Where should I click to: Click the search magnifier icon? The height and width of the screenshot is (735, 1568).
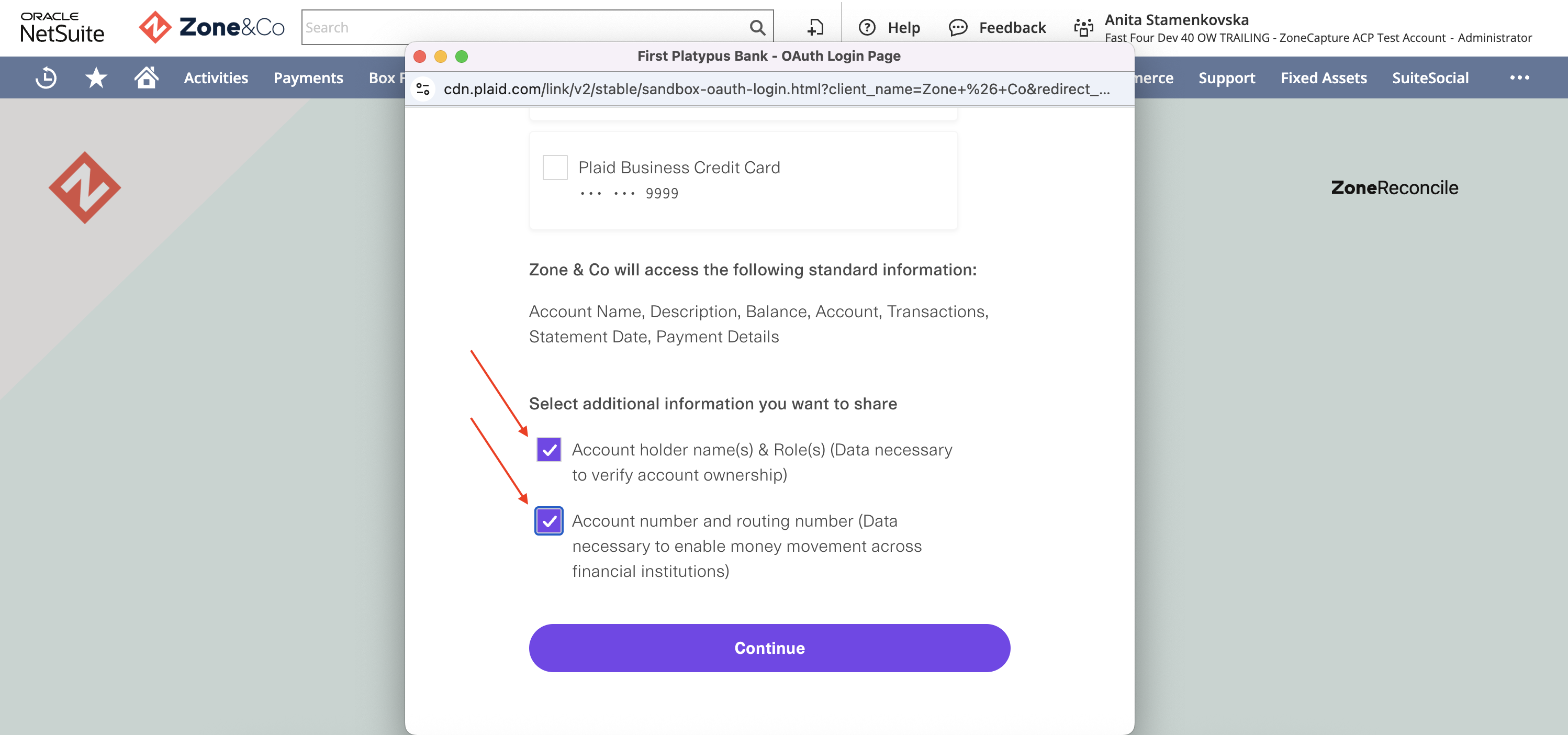(757, 27)
